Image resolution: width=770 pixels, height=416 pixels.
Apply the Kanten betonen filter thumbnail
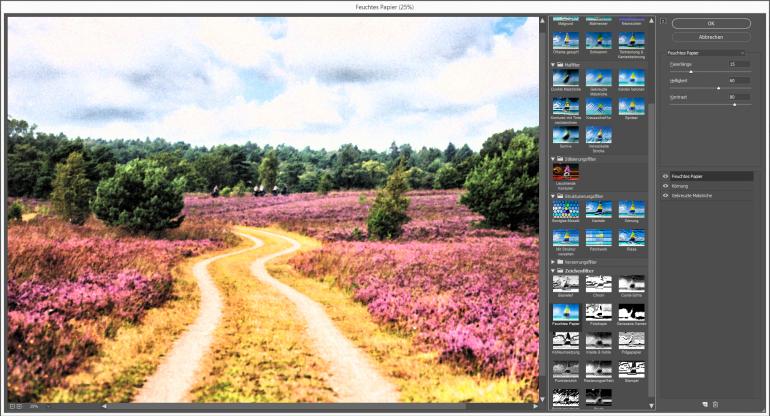[x=632, y=78]
